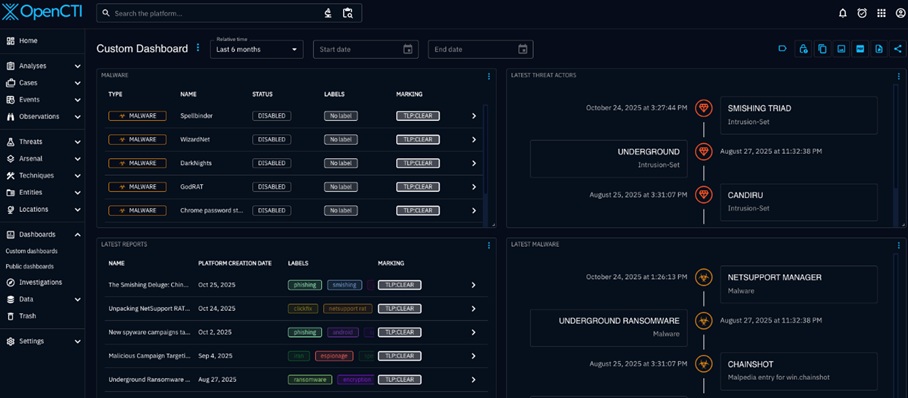Click the ransomware label tag
Viewport: 908px width, 398px height.
coord(310,380)
